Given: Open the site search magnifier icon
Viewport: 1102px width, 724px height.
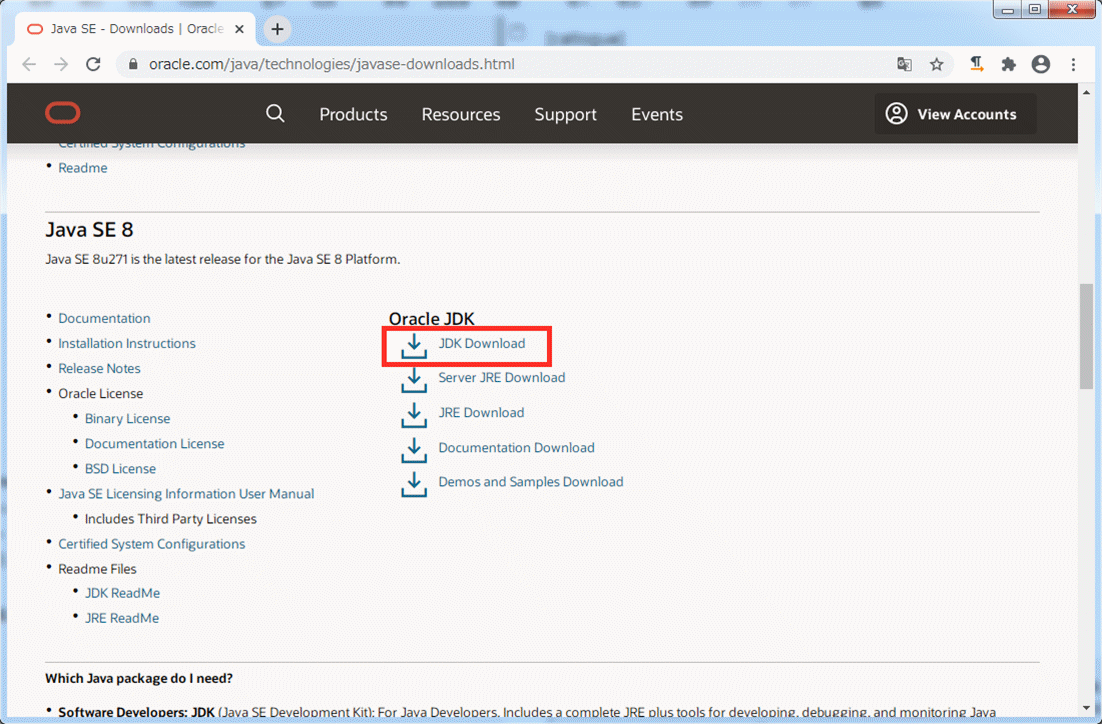Looking at the screenshot, I should pyautogui.click(x=275, y=113).
